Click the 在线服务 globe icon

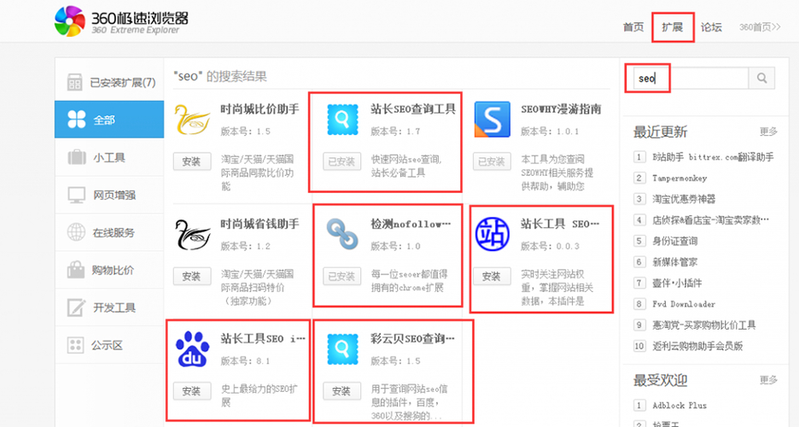tap(76, 232)
